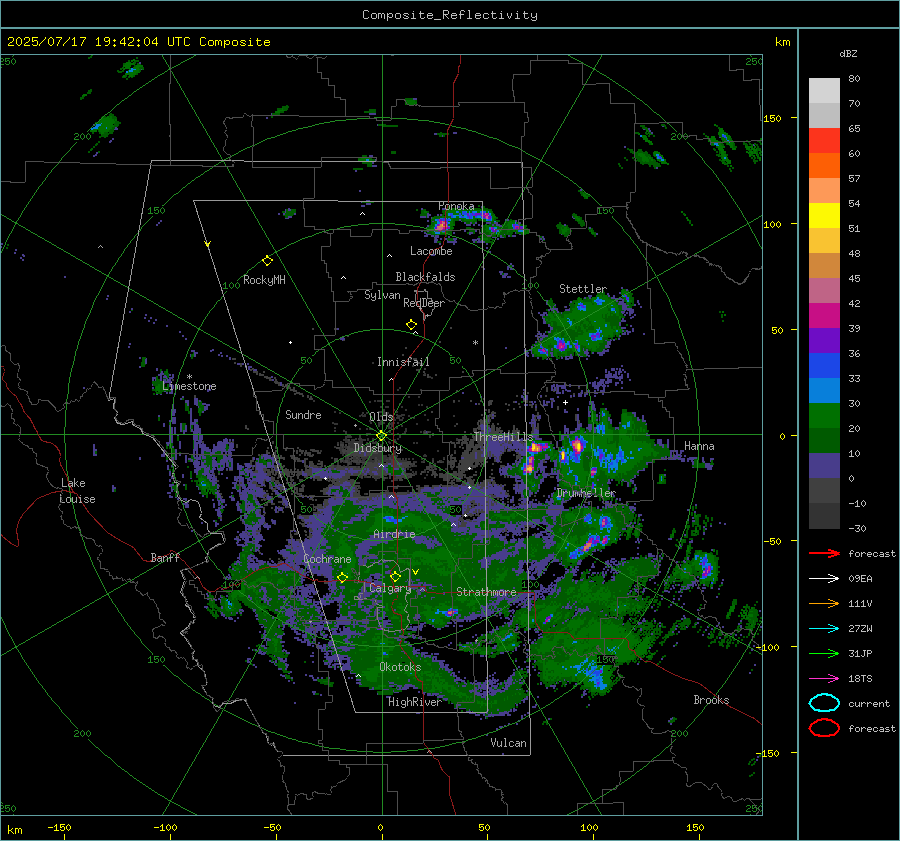
Task: Click the white 09EA arrow legend icon
Action: point(824,579)
